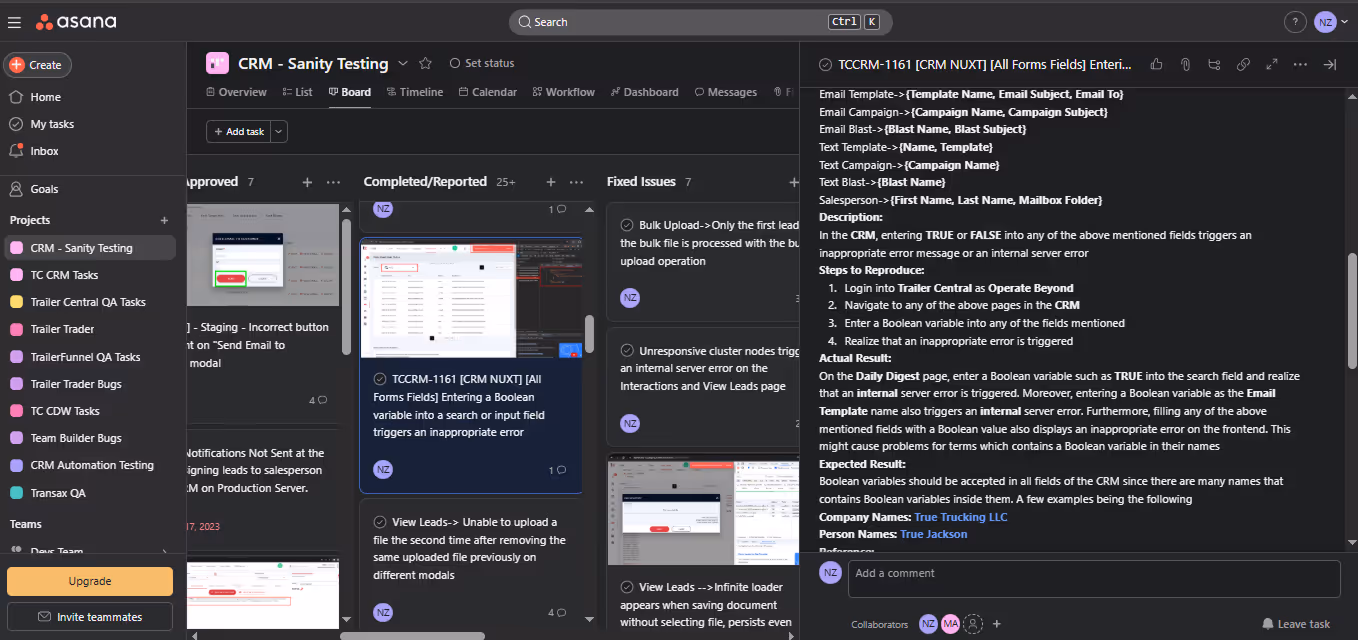Screen dimensions: 1358x640
Task: Open True Trucking LLC link
Action: click(x=961, y=517)
